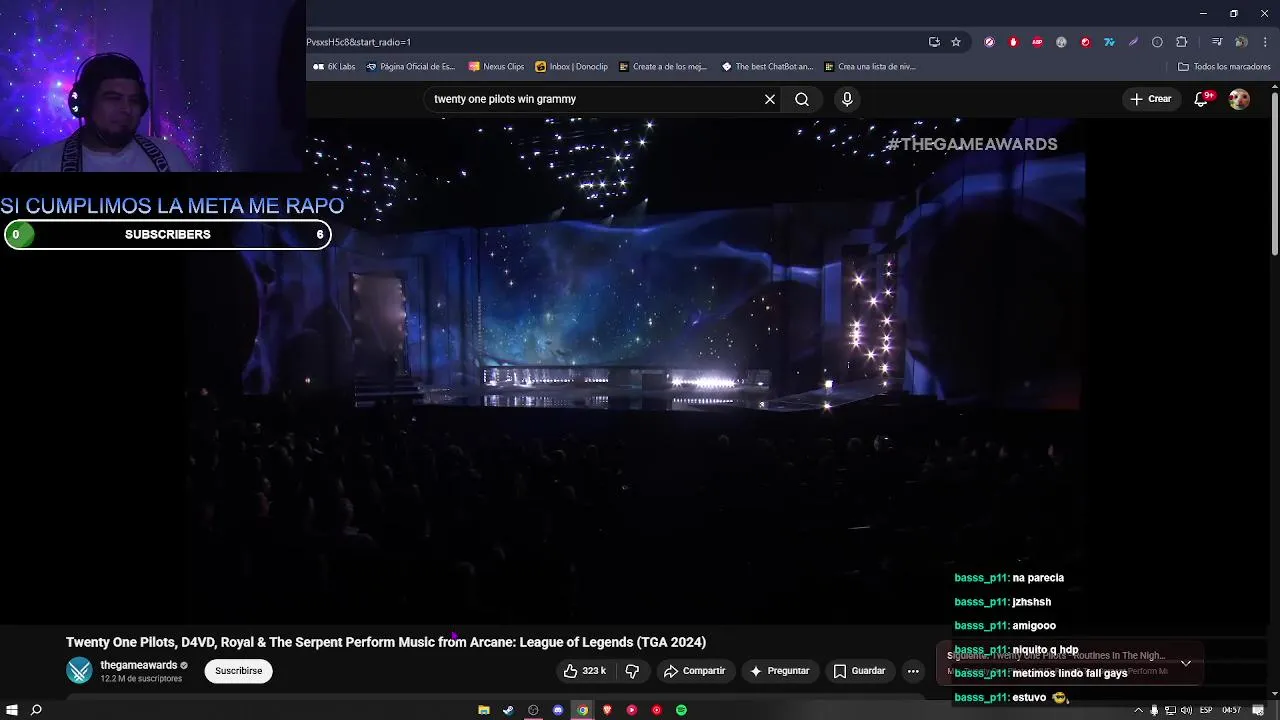Screen dimensions: 1280x720
Task: Open File Explorer from taskbar
Action: tap(484, 710)
